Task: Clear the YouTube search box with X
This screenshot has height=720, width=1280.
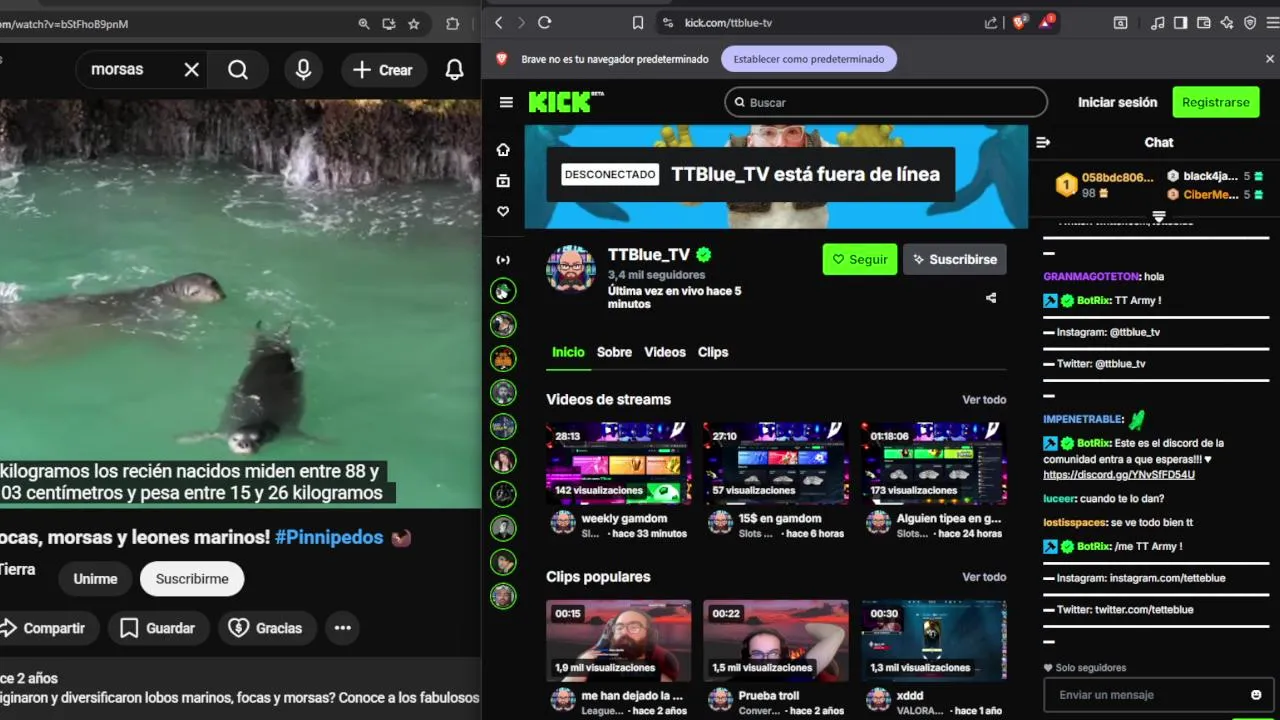Action: tap(191, 70)
